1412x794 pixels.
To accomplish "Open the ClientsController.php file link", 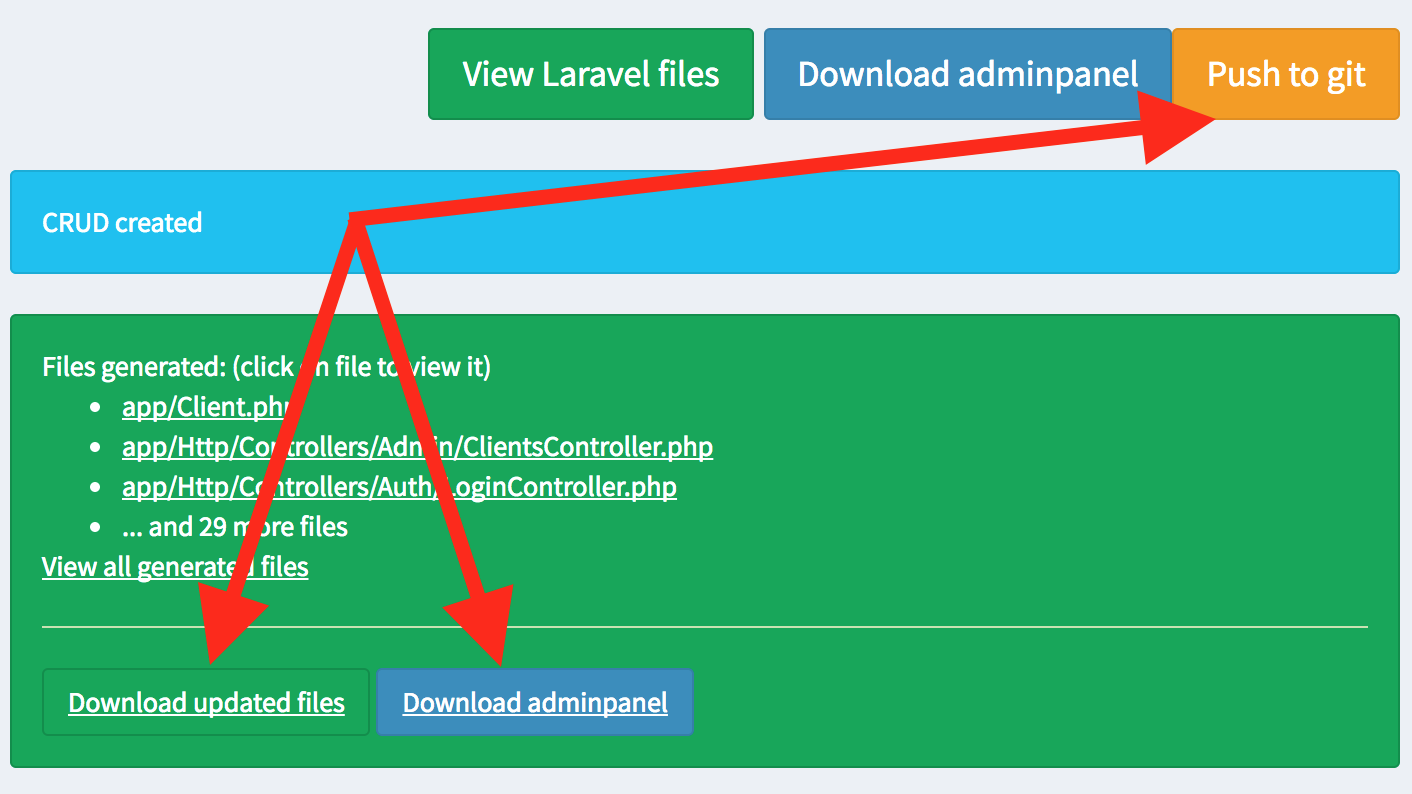I will coord(418,447).
